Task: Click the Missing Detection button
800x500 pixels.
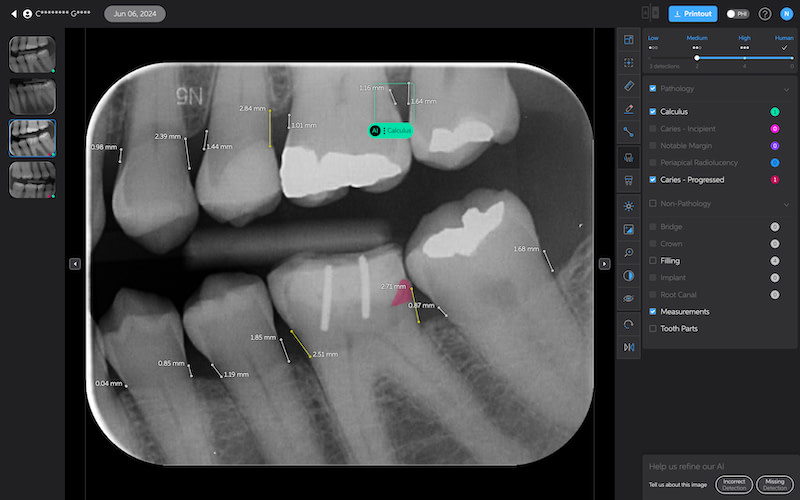Action: pyautogui.click(x=774, y=485)
